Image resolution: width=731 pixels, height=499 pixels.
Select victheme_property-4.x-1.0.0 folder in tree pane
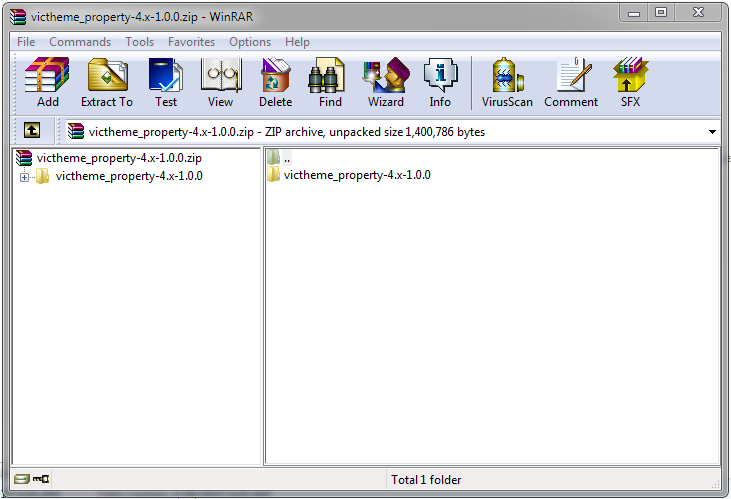[x=120, y=176]
